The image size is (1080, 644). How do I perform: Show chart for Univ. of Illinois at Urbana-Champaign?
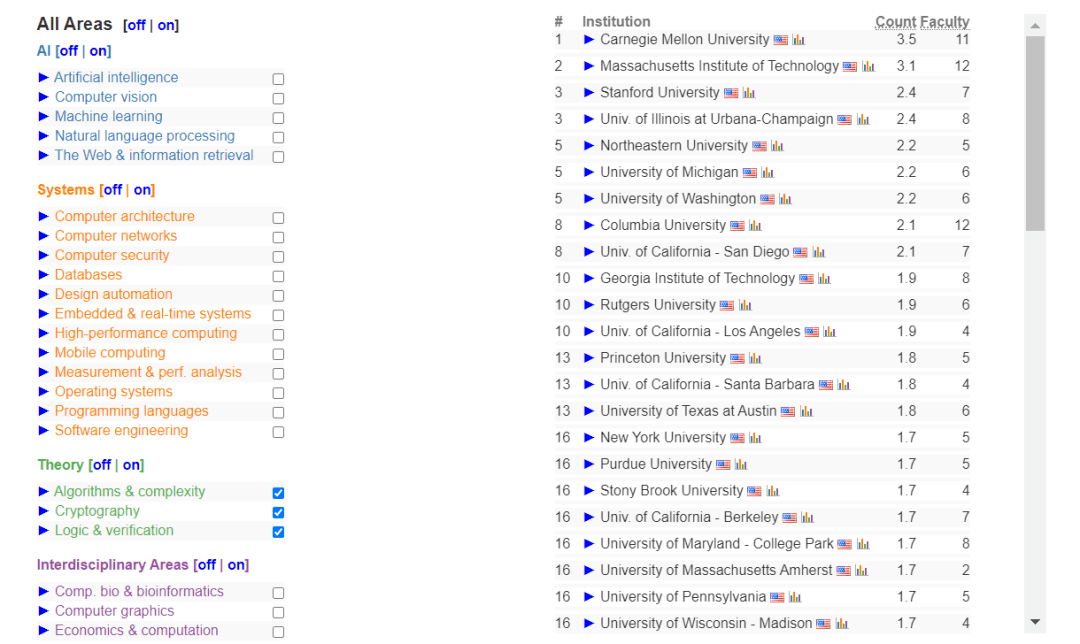(x=863, y=120)
